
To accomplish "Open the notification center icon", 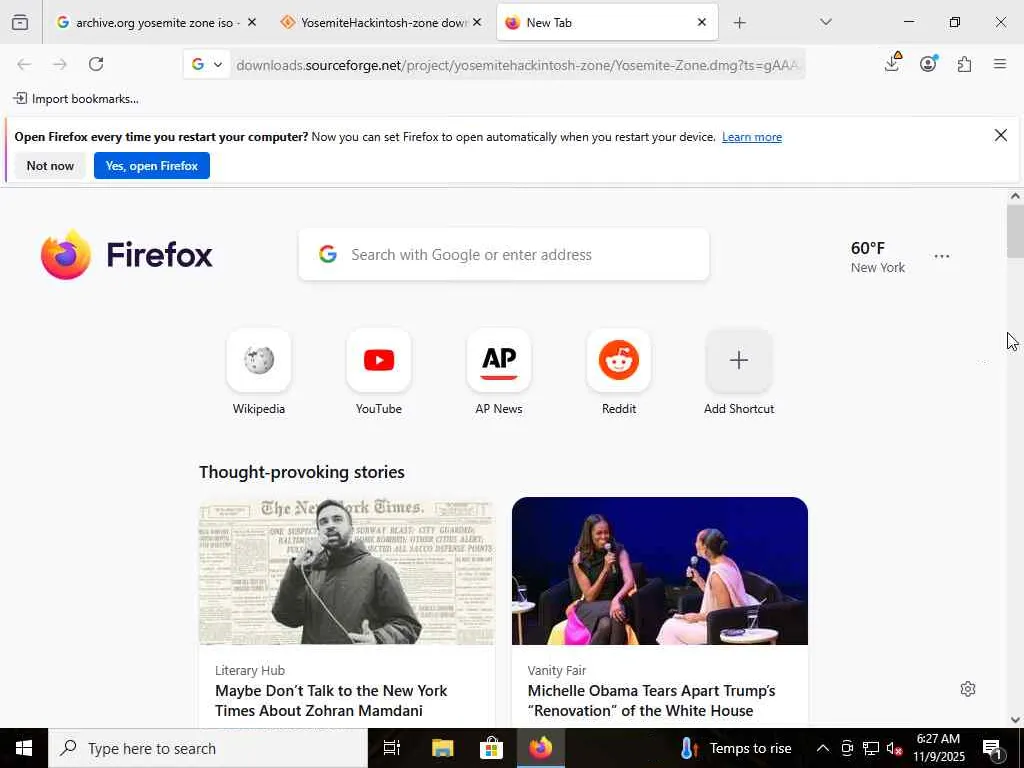I will (992, 748).
